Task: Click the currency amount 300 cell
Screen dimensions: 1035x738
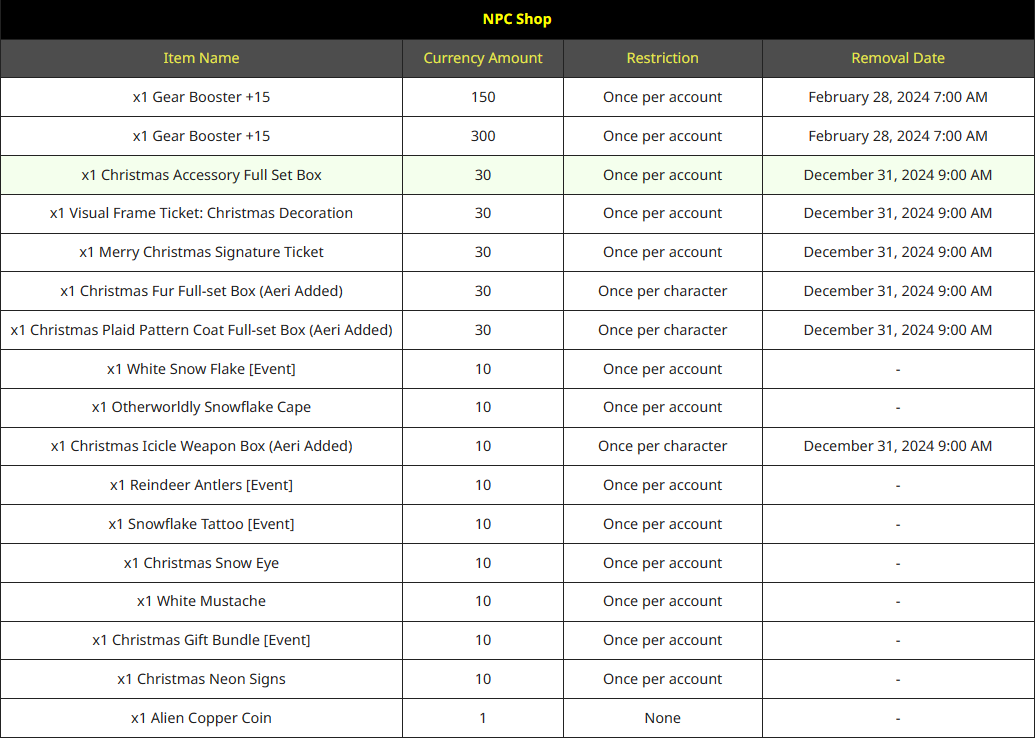Action: pos(483,136)
